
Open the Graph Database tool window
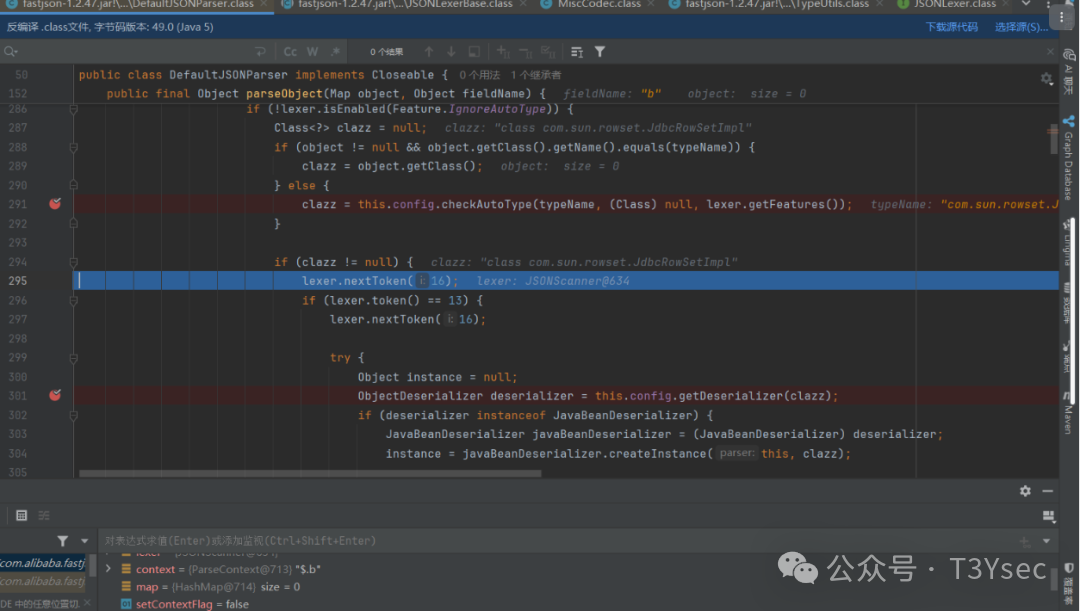tap(1068, 158)
